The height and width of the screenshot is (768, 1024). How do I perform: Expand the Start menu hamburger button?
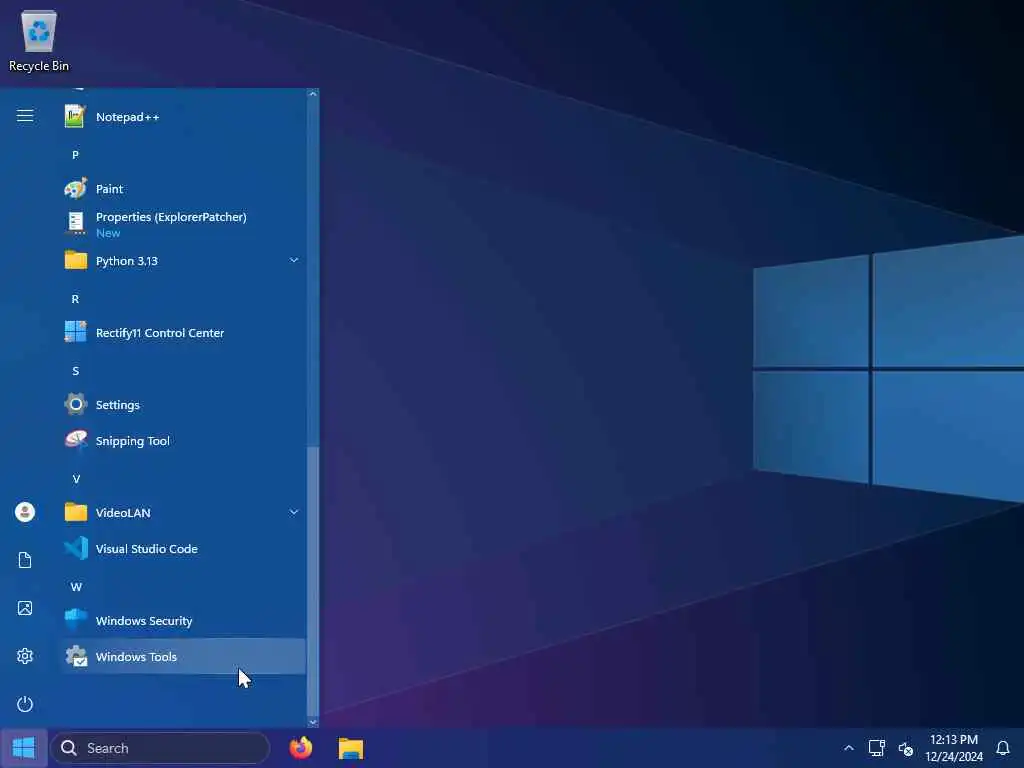tap(25, 116)
